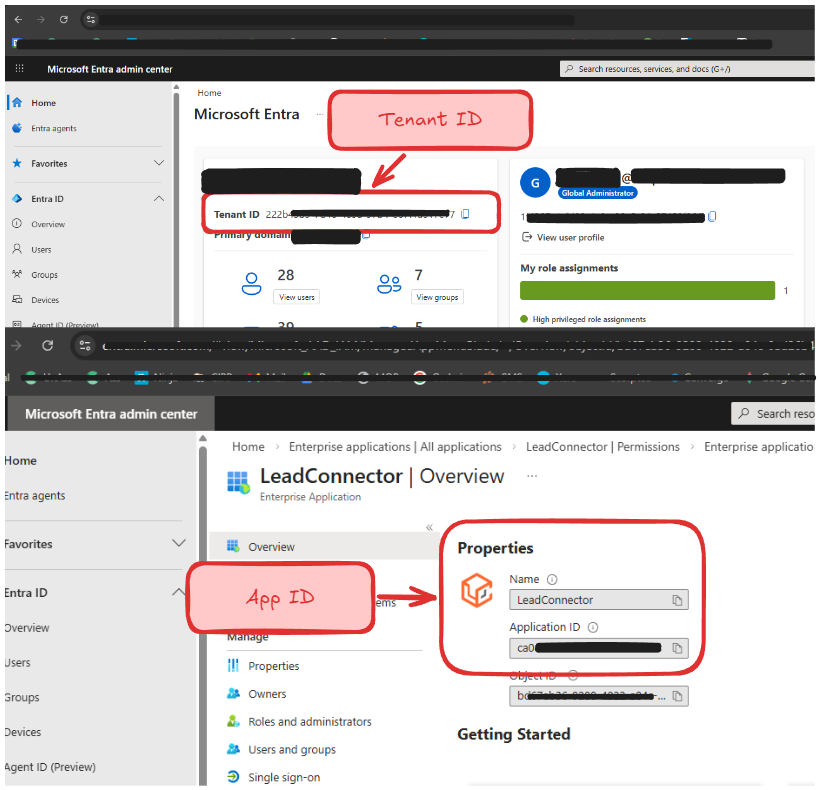This screenshot has width=819, height=790.
Task: Expand Favorites in the lower sidebar
Action: [x=179, y=544]
